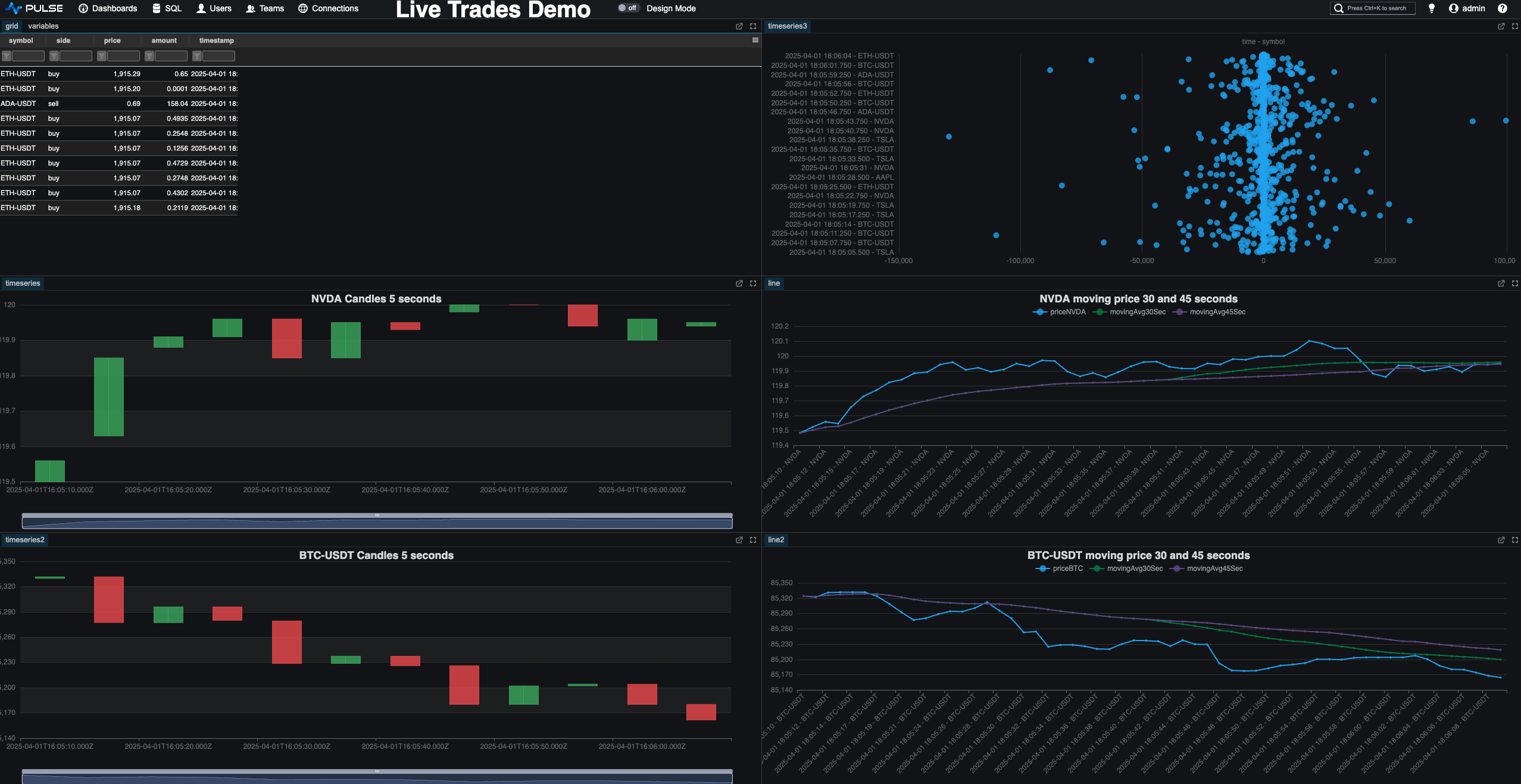1521x784 pixels.
Task: Go to the Connections page
Action: point(328,8)
